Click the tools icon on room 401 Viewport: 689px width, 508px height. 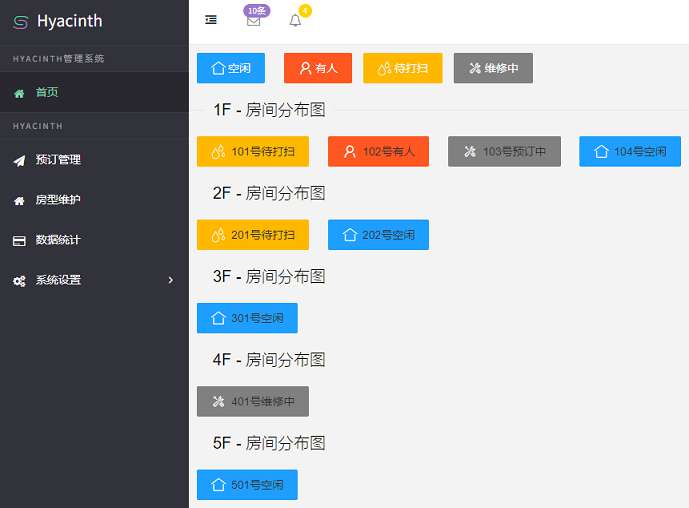pyautogui.click(x=218, y=401)
